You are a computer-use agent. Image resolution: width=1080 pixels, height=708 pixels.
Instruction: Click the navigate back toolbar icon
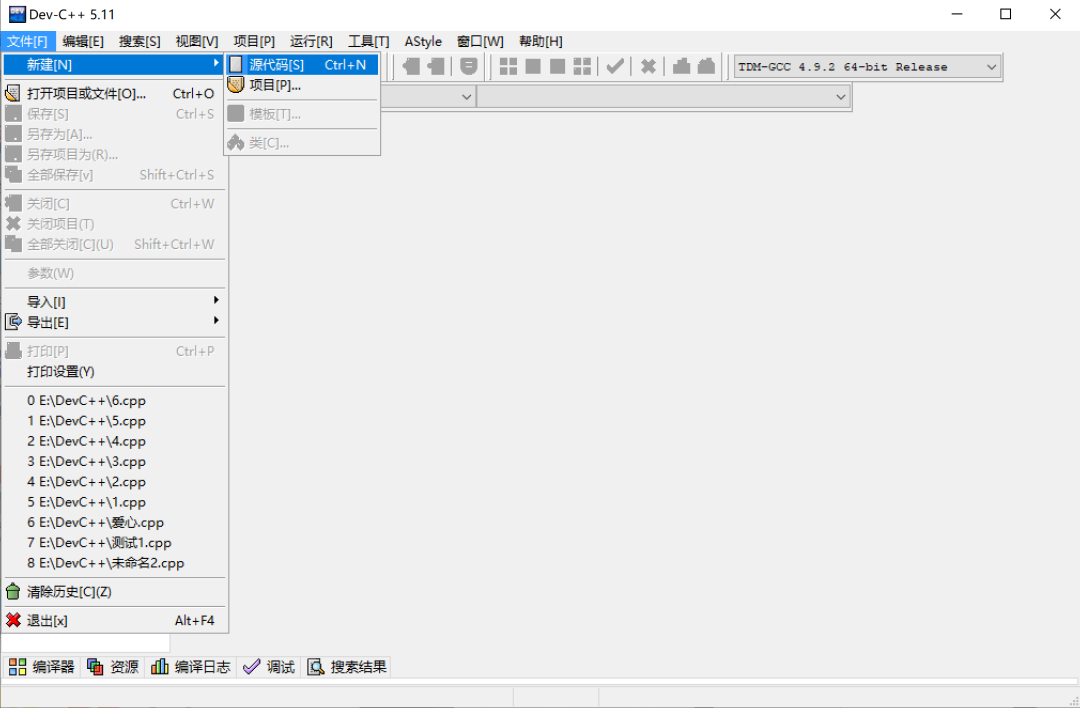pyautogui.click(x=411, y=67)
